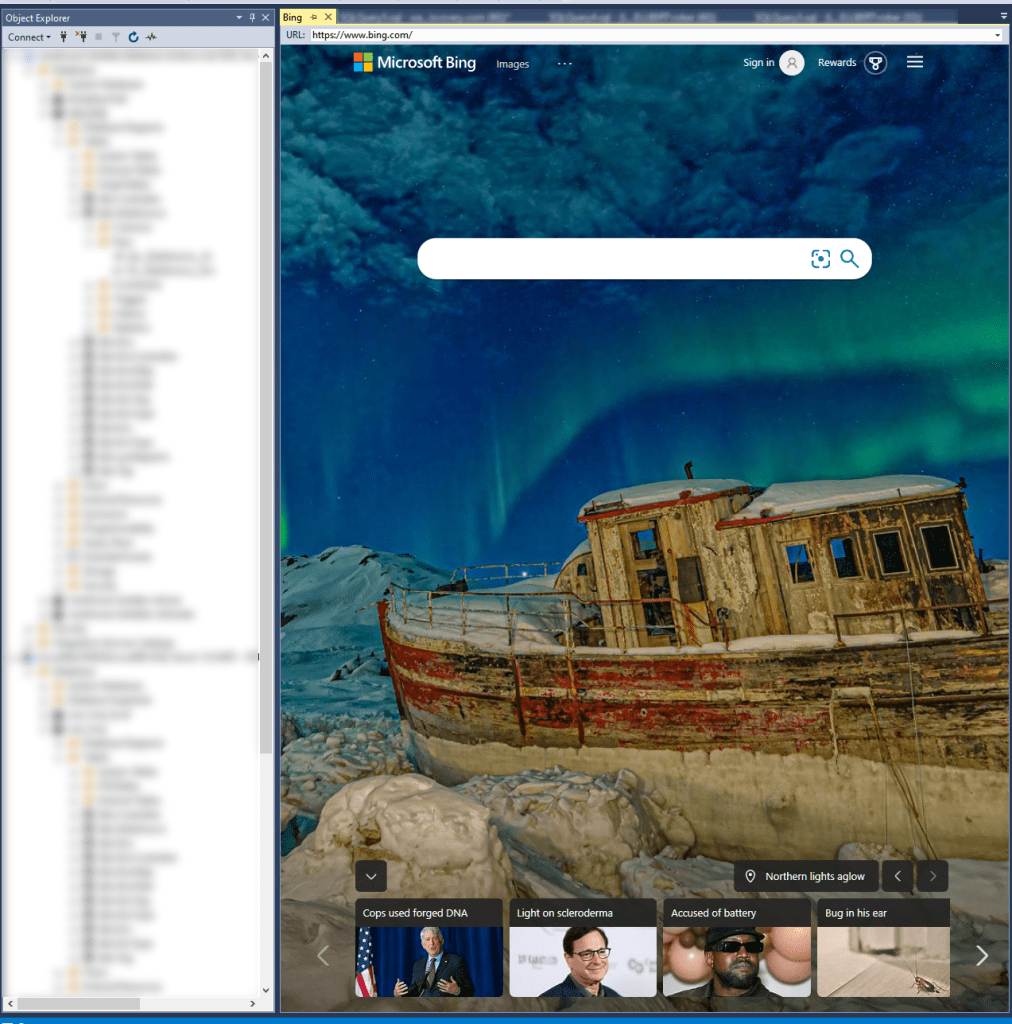Click the Disconnect icon in Object Explorer
1012x1024 pixels.
[81, 37]
